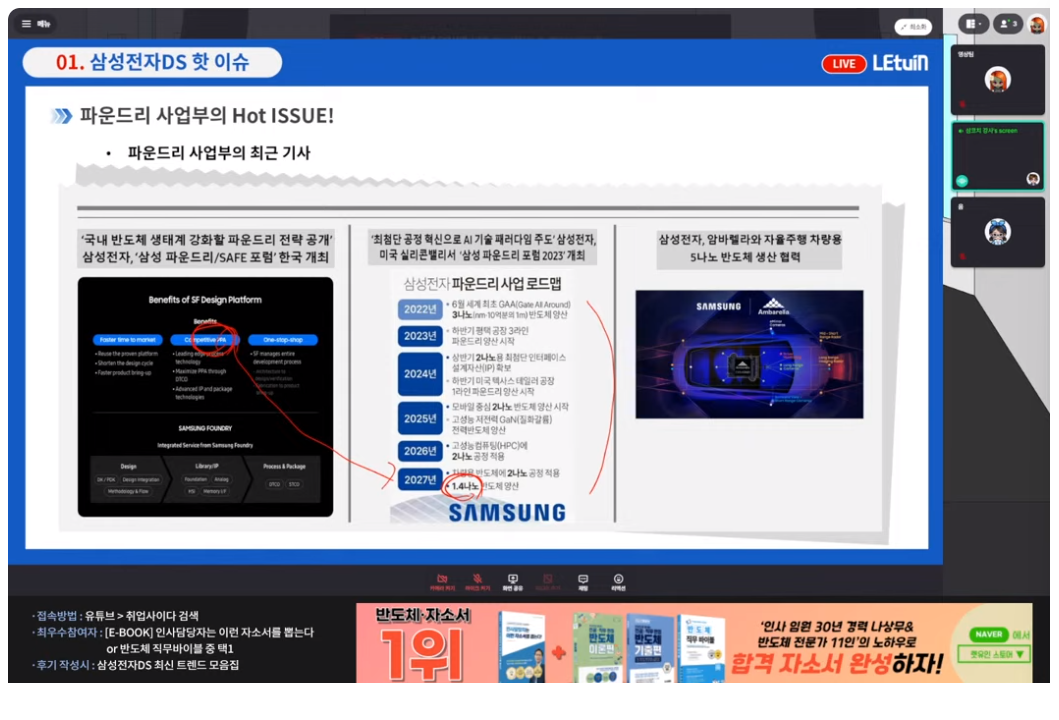1059x720 pixels.
Task: Click the green audio indicator in screen tile
Action: (x=962, y=180)
